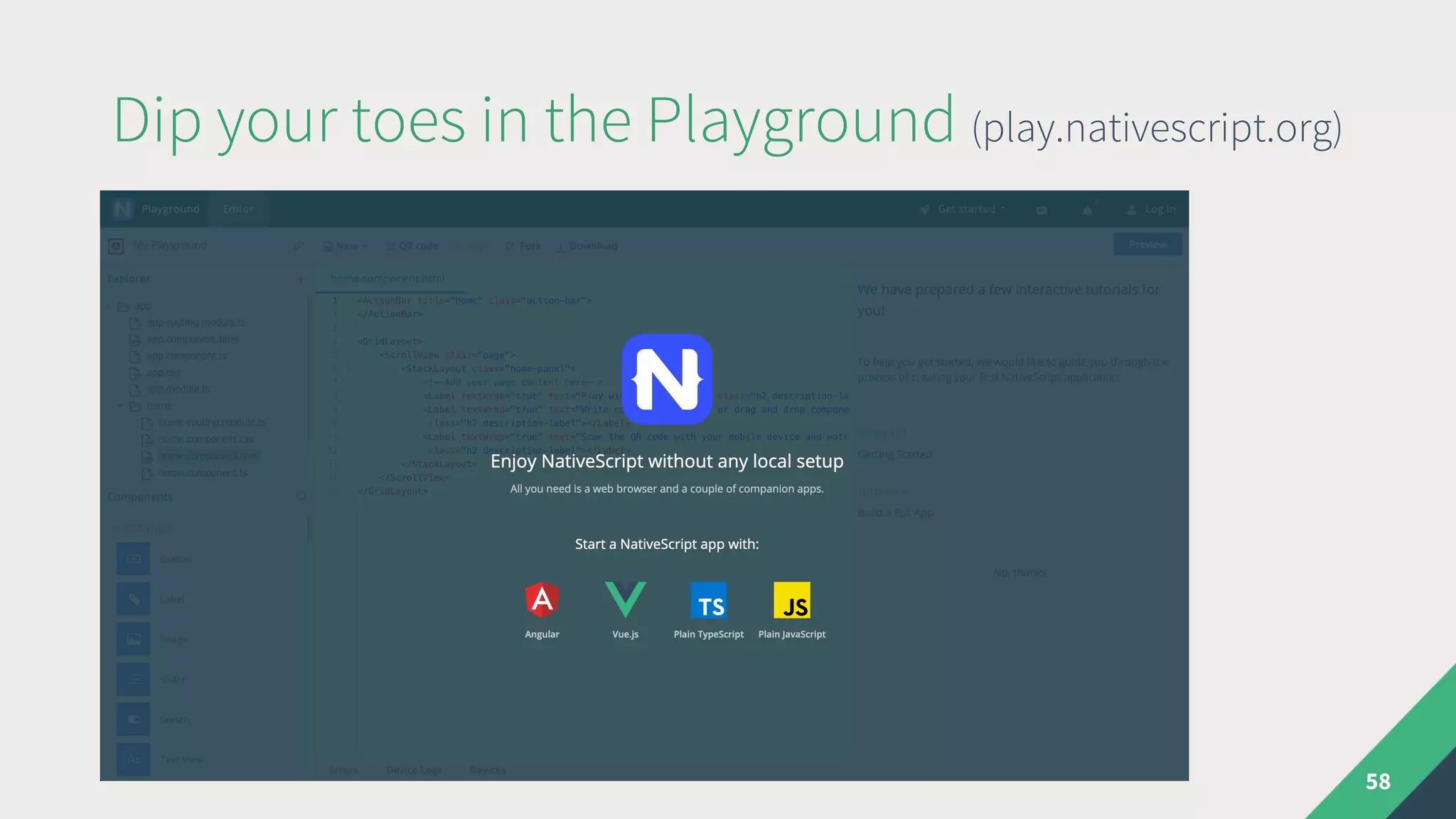Click the No, thanks link
The width and height of the screenshot is (1456, 819).
1019,572
